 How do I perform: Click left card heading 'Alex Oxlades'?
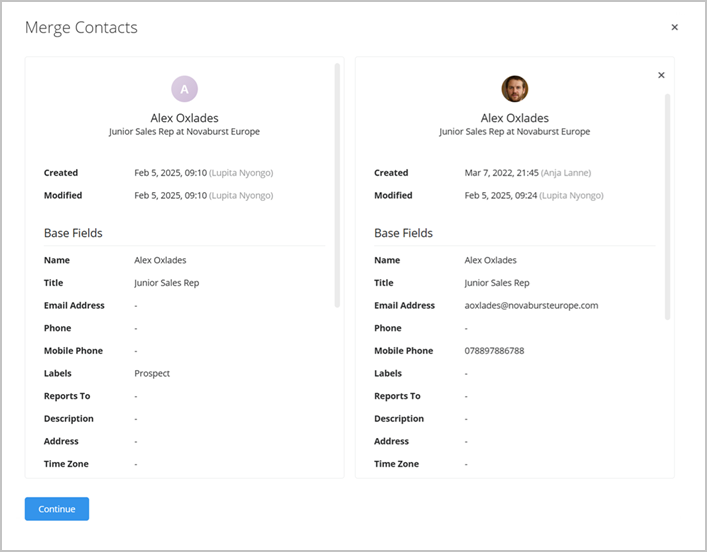pos(184,118)
